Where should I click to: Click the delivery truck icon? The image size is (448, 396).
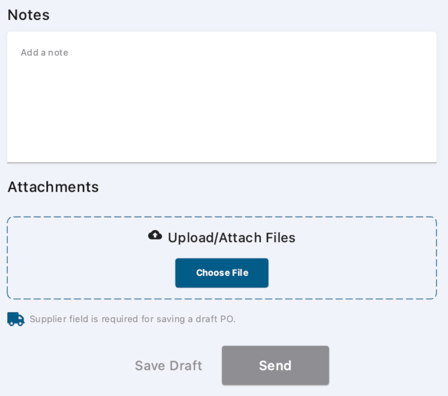pos(16,319)
